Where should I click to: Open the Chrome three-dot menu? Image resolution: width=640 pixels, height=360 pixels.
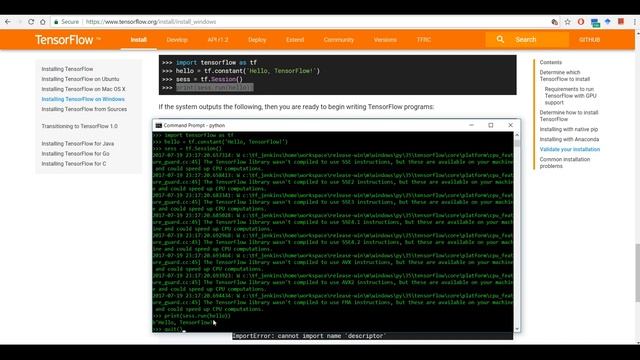635,22
